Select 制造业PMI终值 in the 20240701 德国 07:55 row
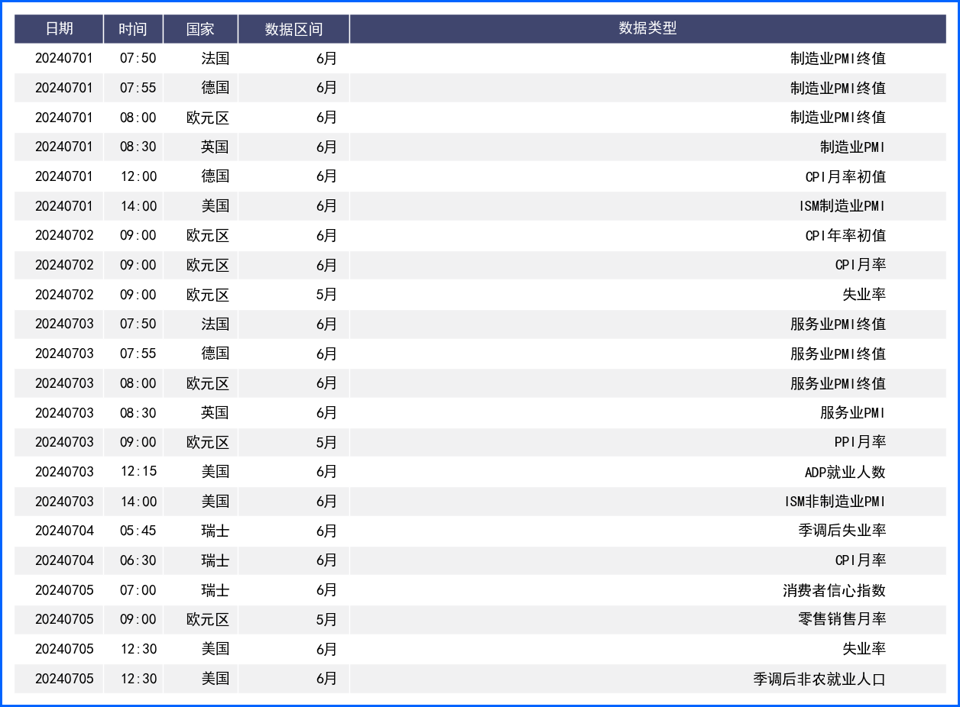The image size is (960, 707). click(838, 88)
